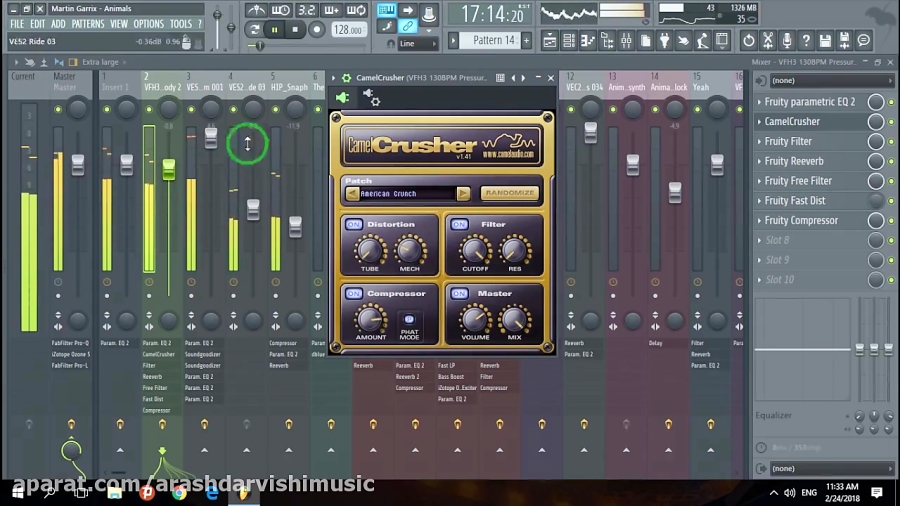The height and width of the screenshot is (506, 900).
Task: Click the 128.000 tempo field
Action: (x=348, y=29)
